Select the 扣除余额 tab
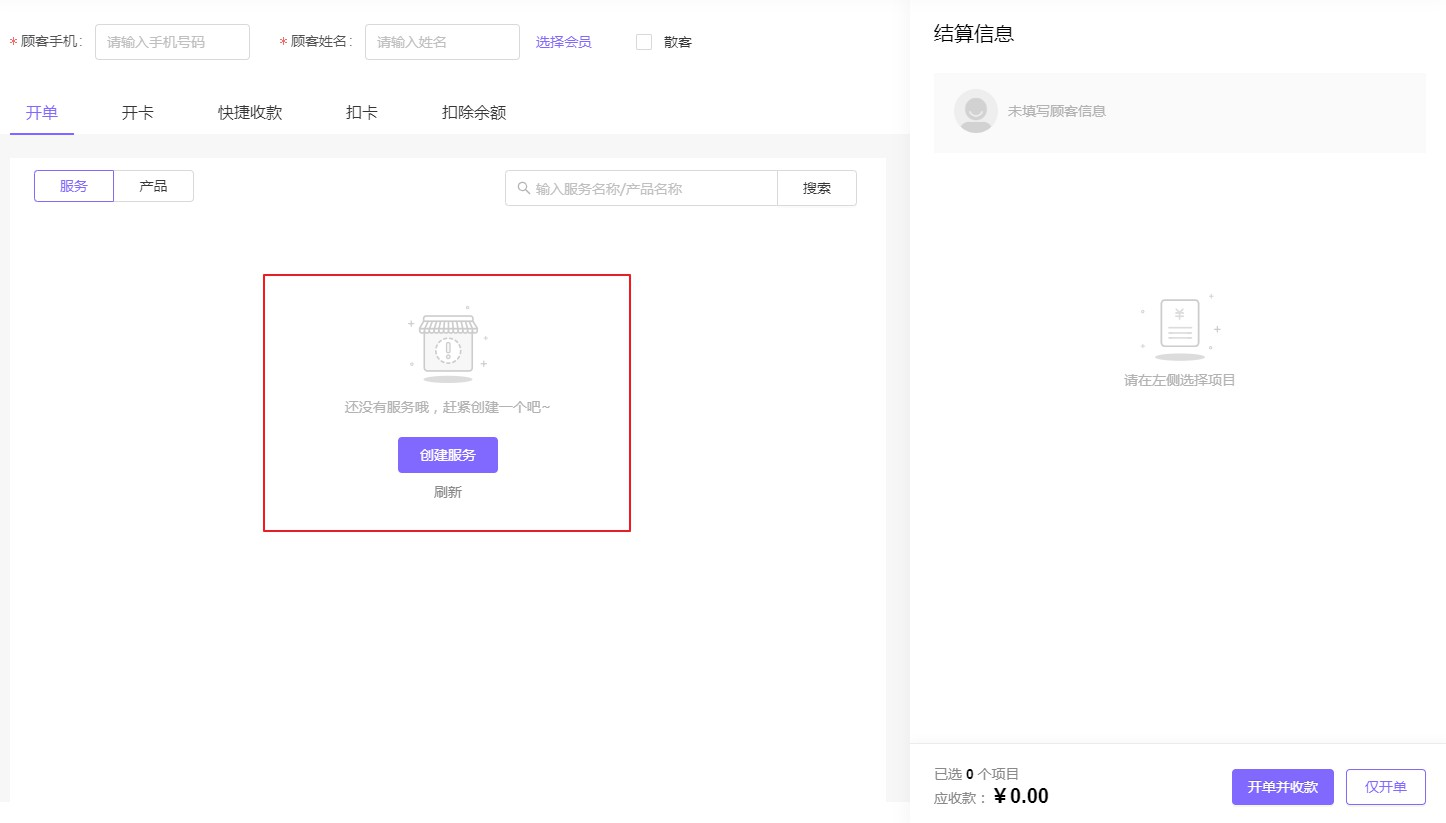The height and width of the screenshot is (823, 1446). (x=474, y=112)
